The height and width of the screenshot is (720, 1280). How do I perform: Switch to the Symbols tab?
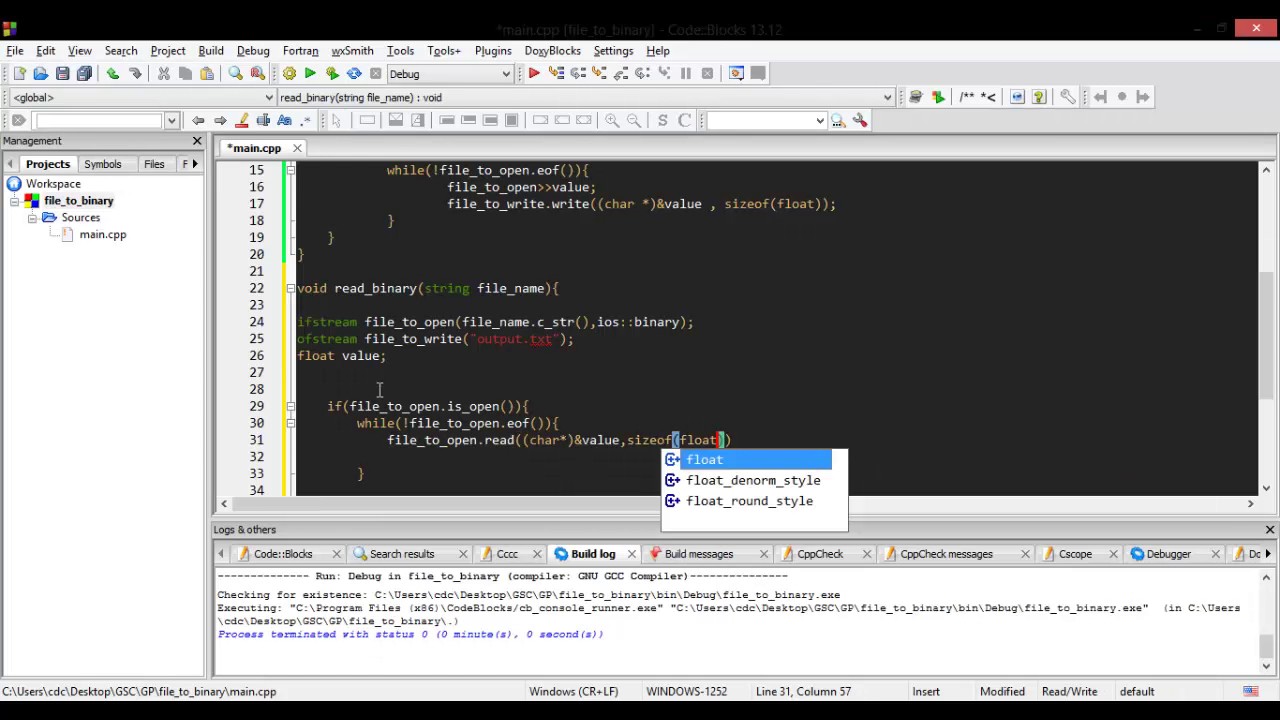103,164
